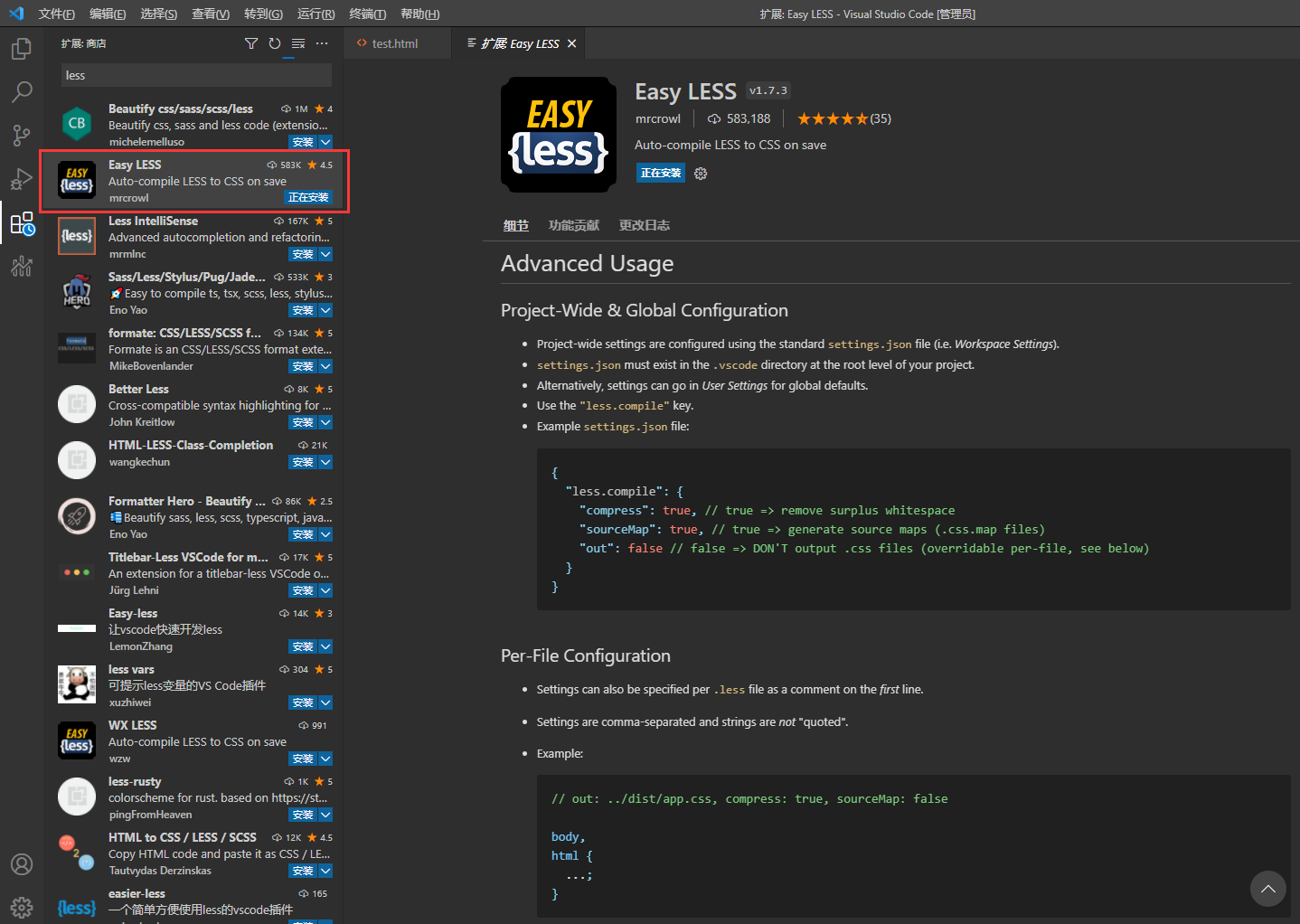The width and height of the screenshot is (1300, 924).
Task: Open extensions view more actions menu
Action: [322, 43]
